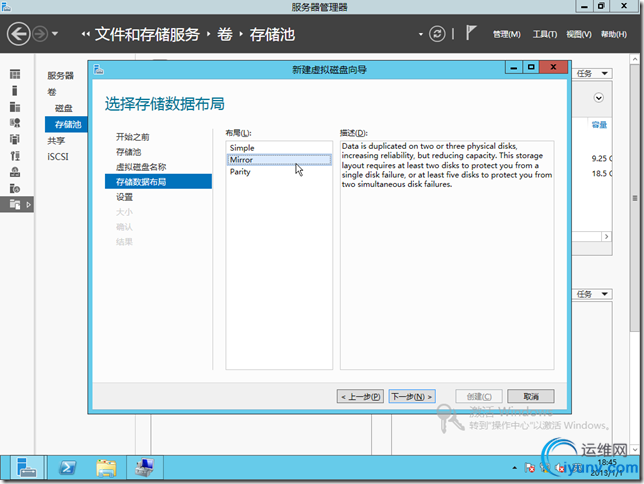This screenshot has width=644, height=484.
Task: Open File Explorer from the taskbar
Action: pyautogui.click(x=106, y=468)
